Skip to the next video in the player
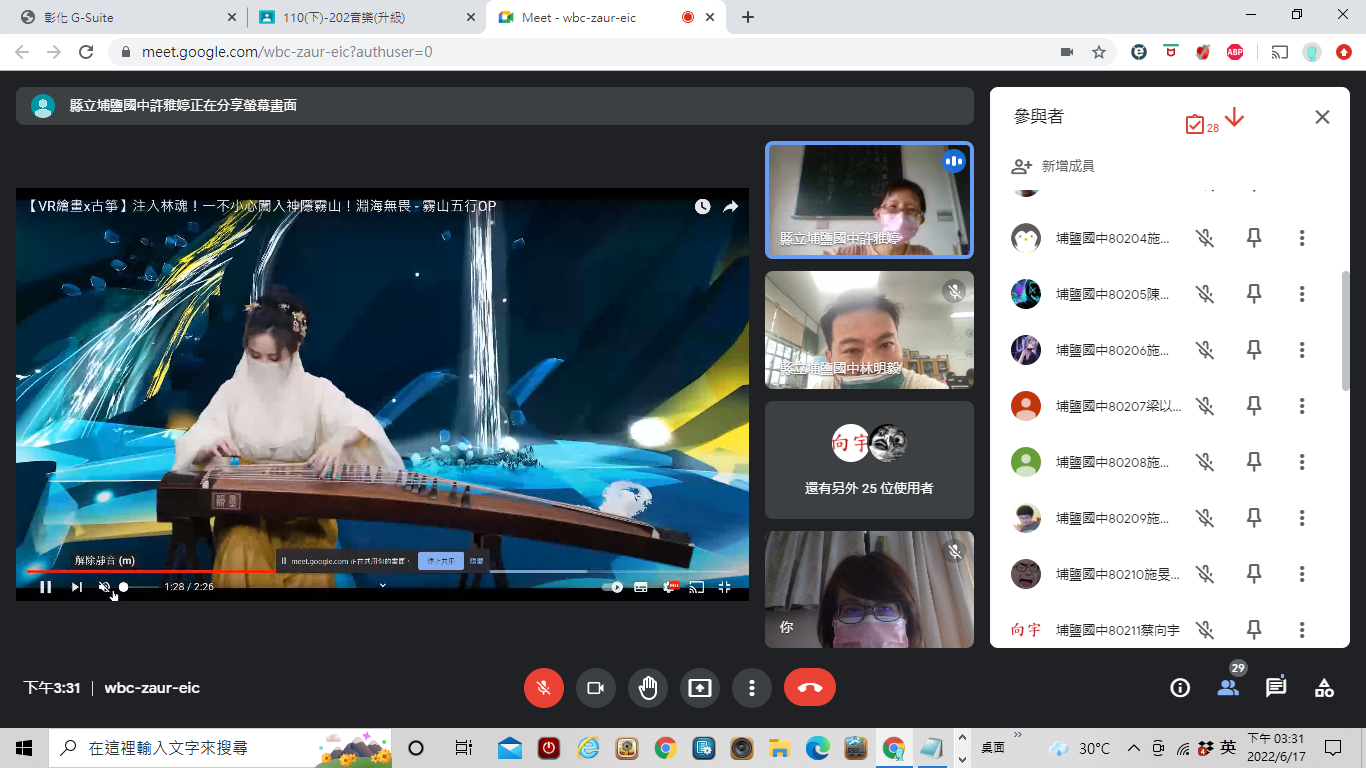The width and height of the screenshot is (1366, 768). click(77, 587)
